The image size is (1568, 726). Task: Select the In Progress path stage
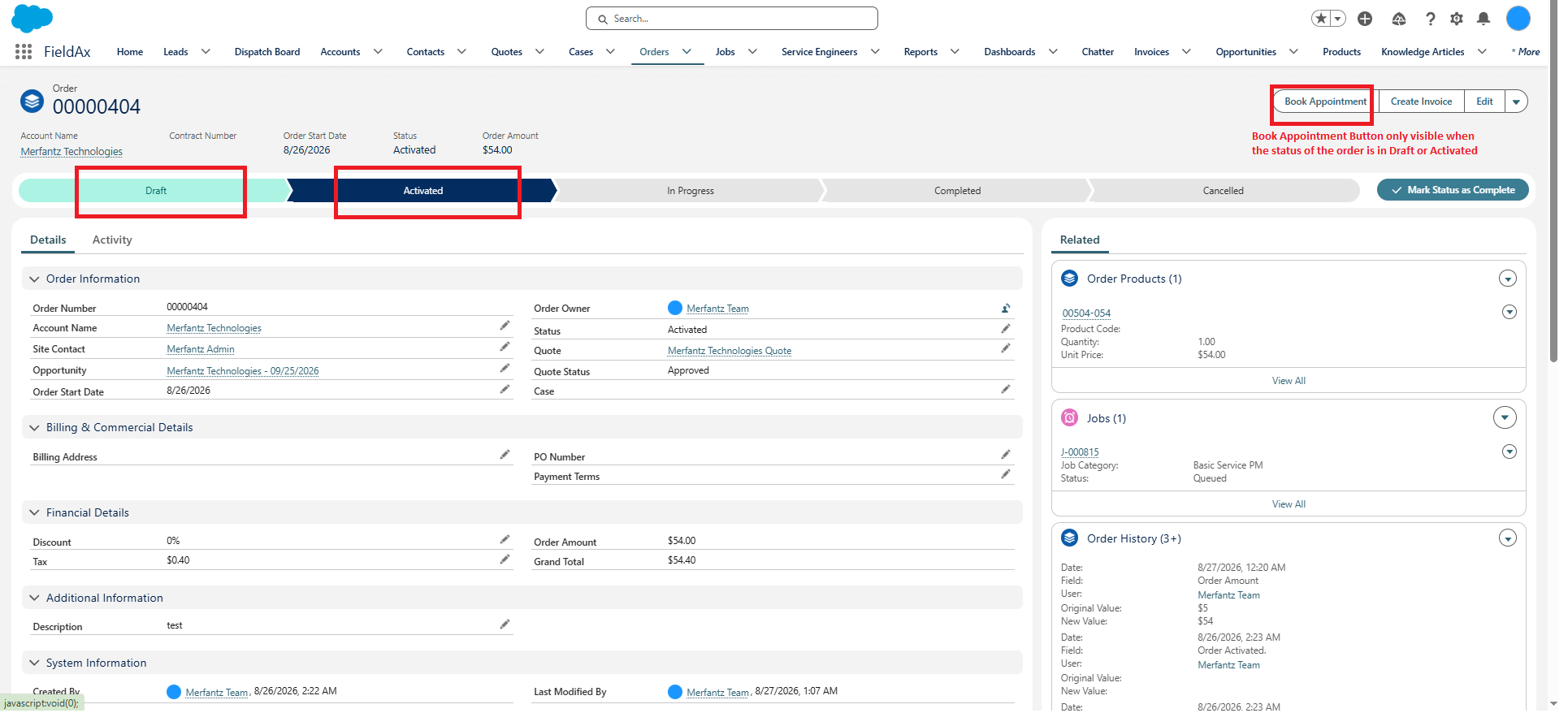pos(691,192)
